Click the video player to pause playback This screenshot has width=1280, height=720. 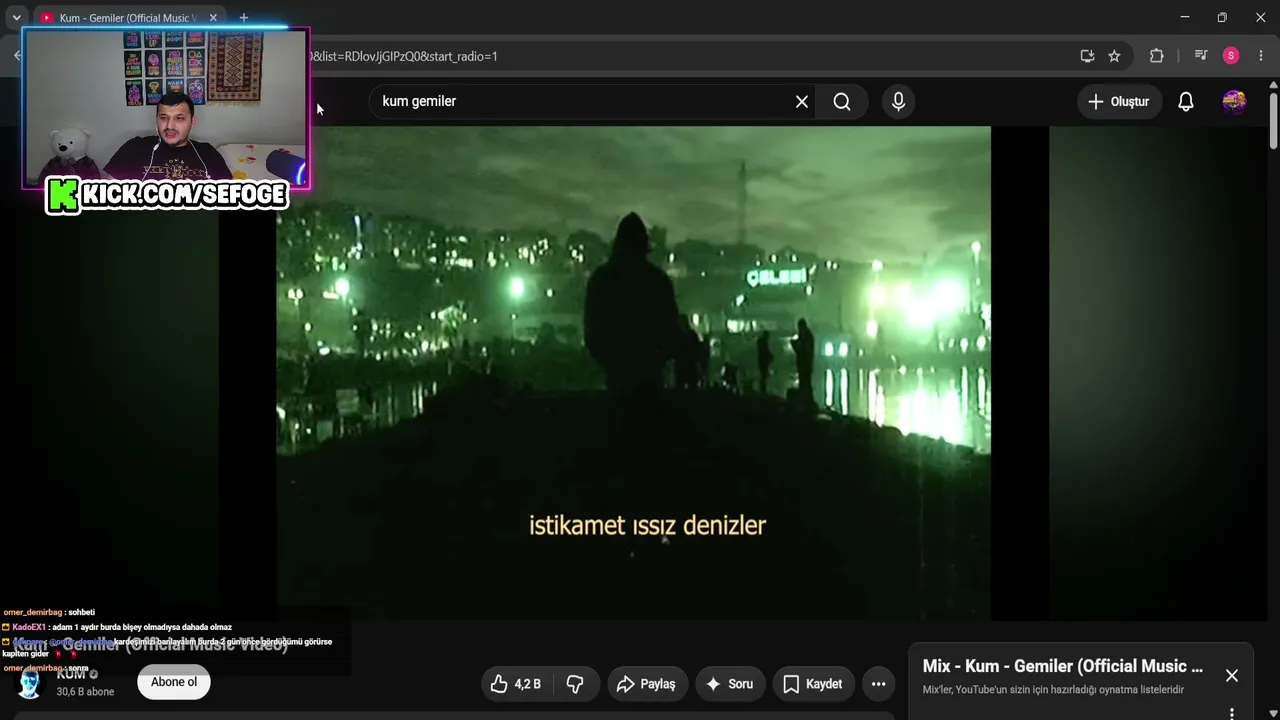634,373
